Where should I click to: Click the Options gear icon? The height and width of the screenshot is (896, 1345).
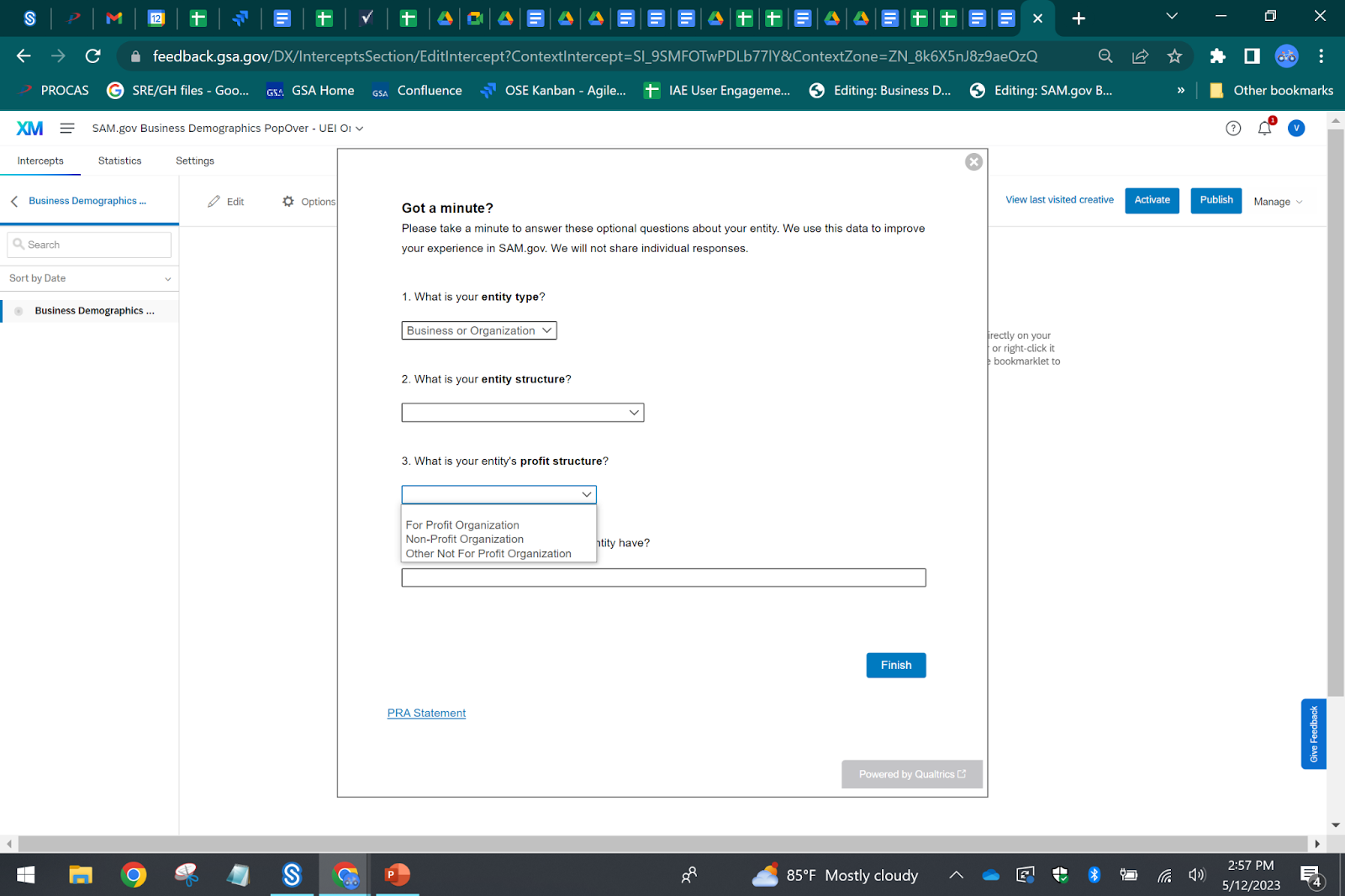pos(288,202)
